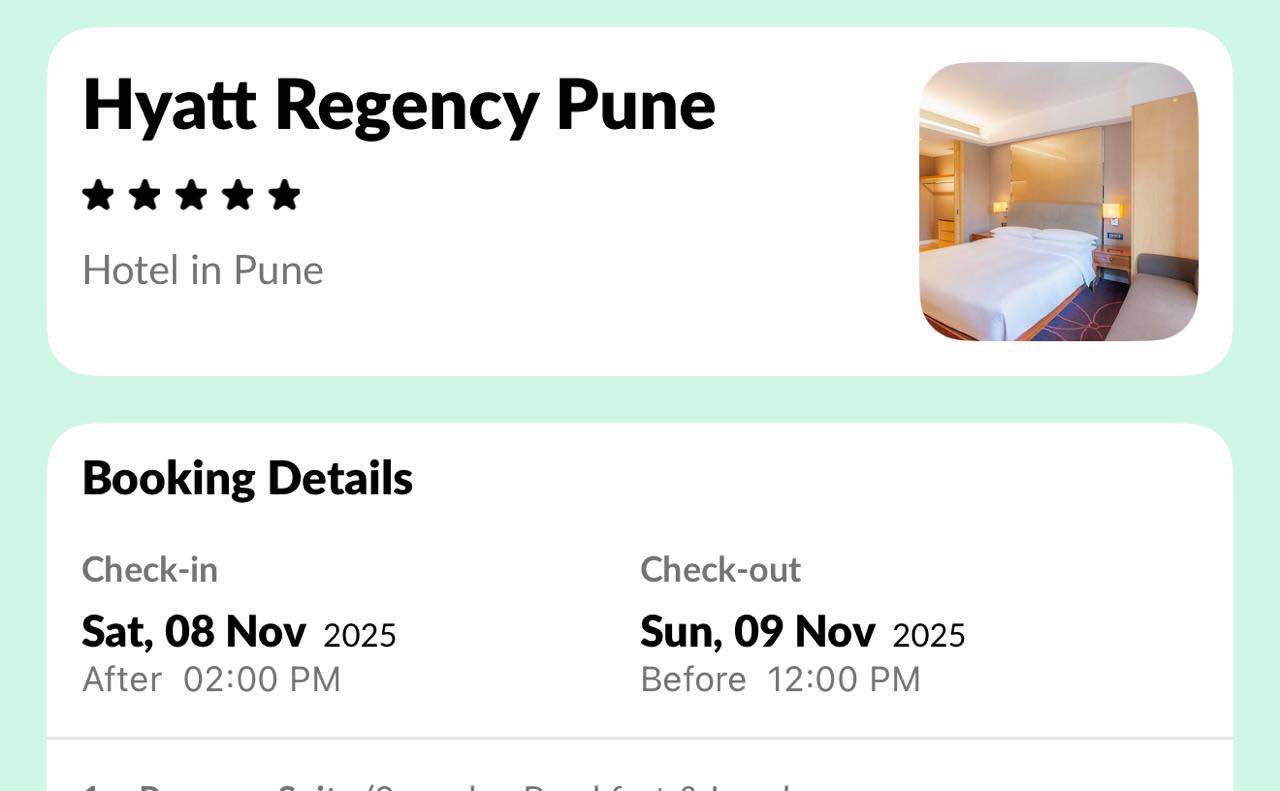
Task: Tap the first rating star
Action: click(x=98, y=195)
